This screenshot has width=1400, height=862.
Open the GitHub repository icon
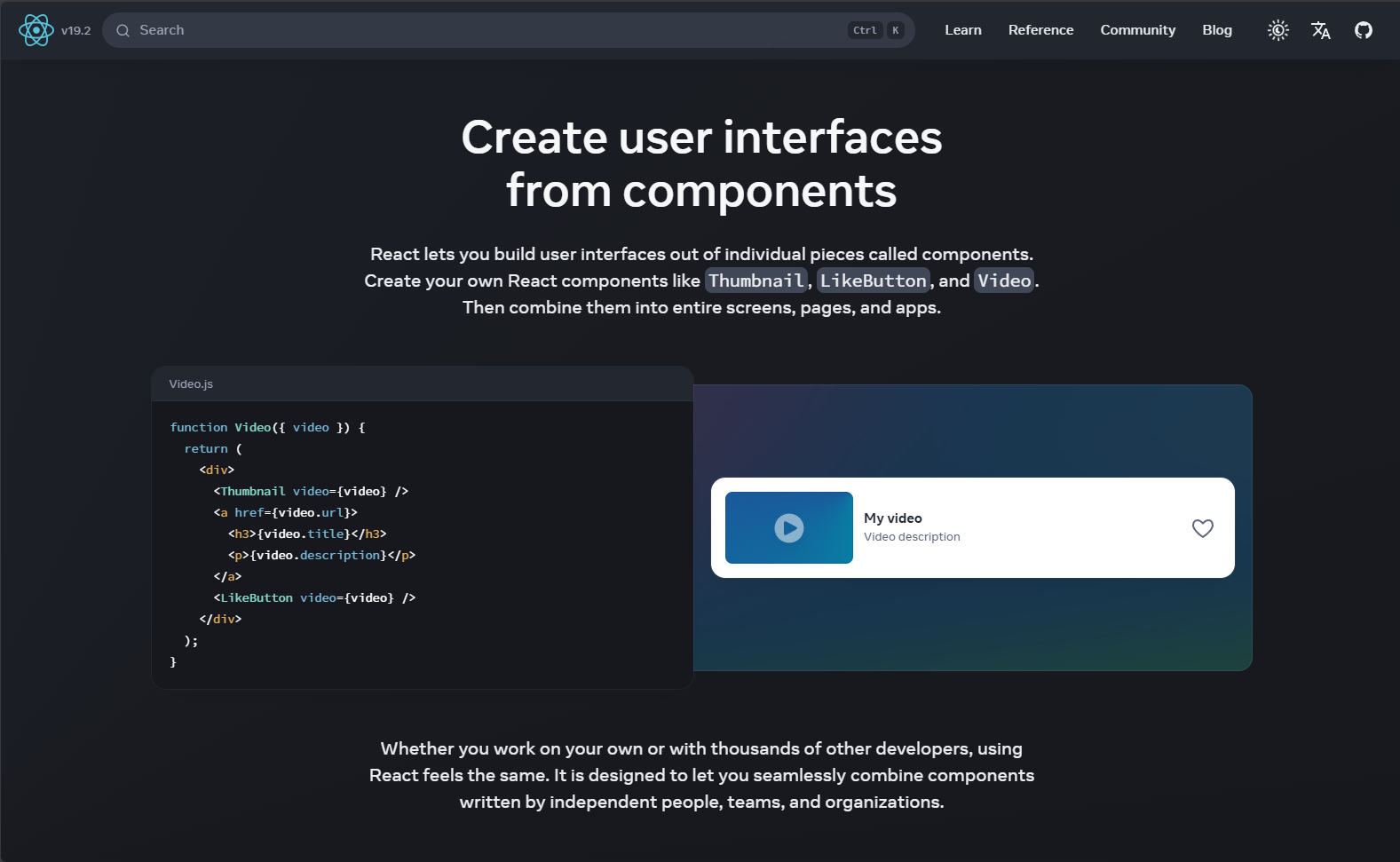[1364, 30]
